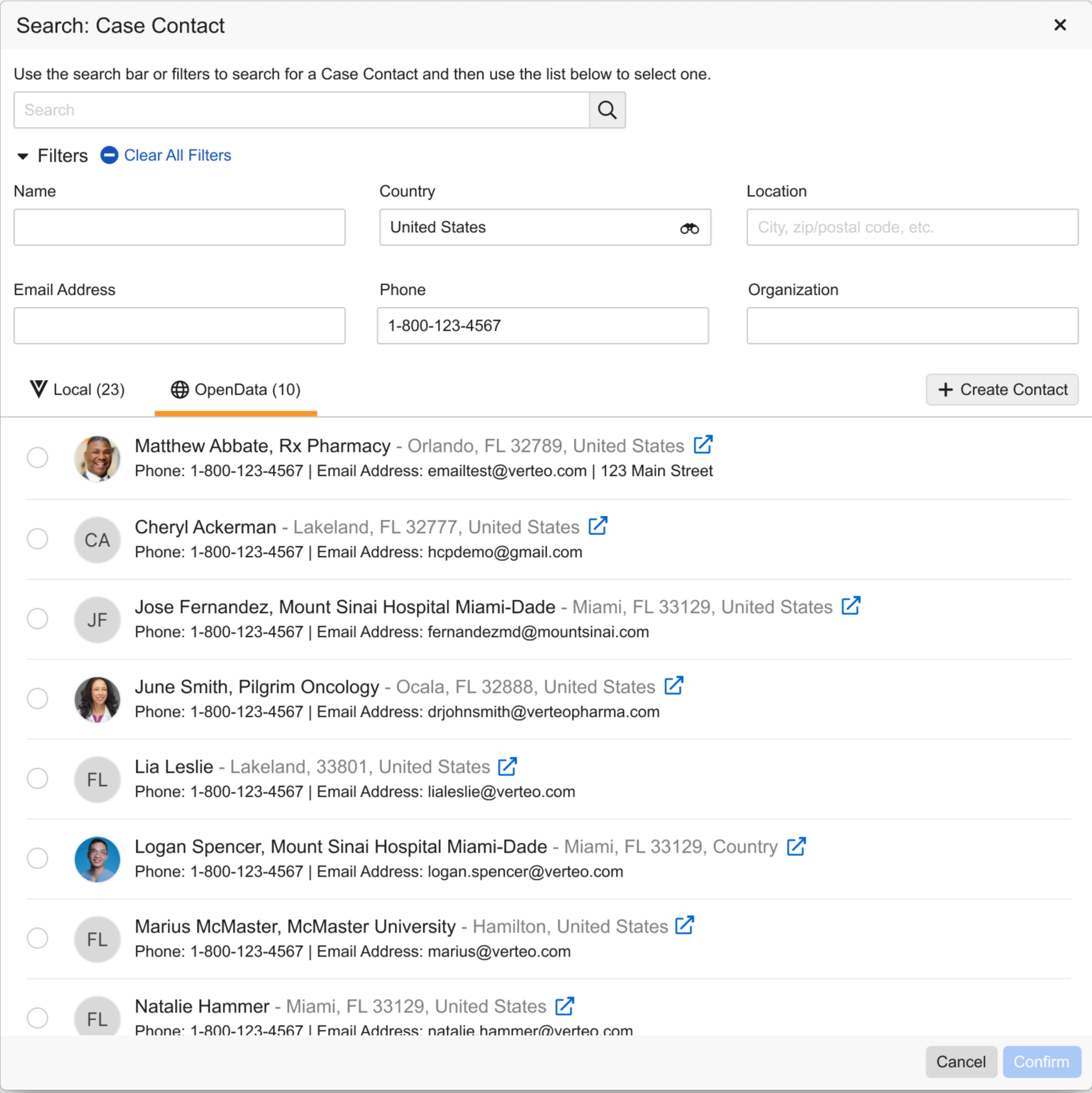Select the OpenData (10) tab
The height and width of the screenshot is (1093, 1092).
(x=236, y=390)
